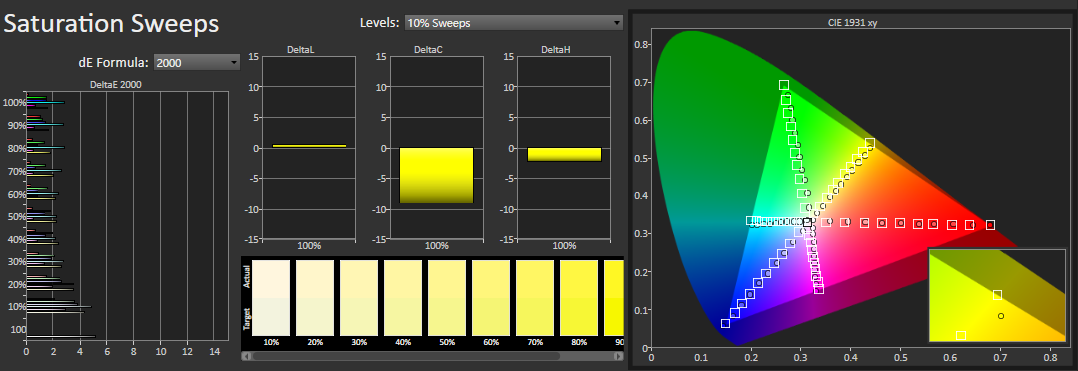The width and height of the screenshot is (1078, 371).
Task: Open the Levels 10% Sweeps dropdown
Action: pos(513,23)
